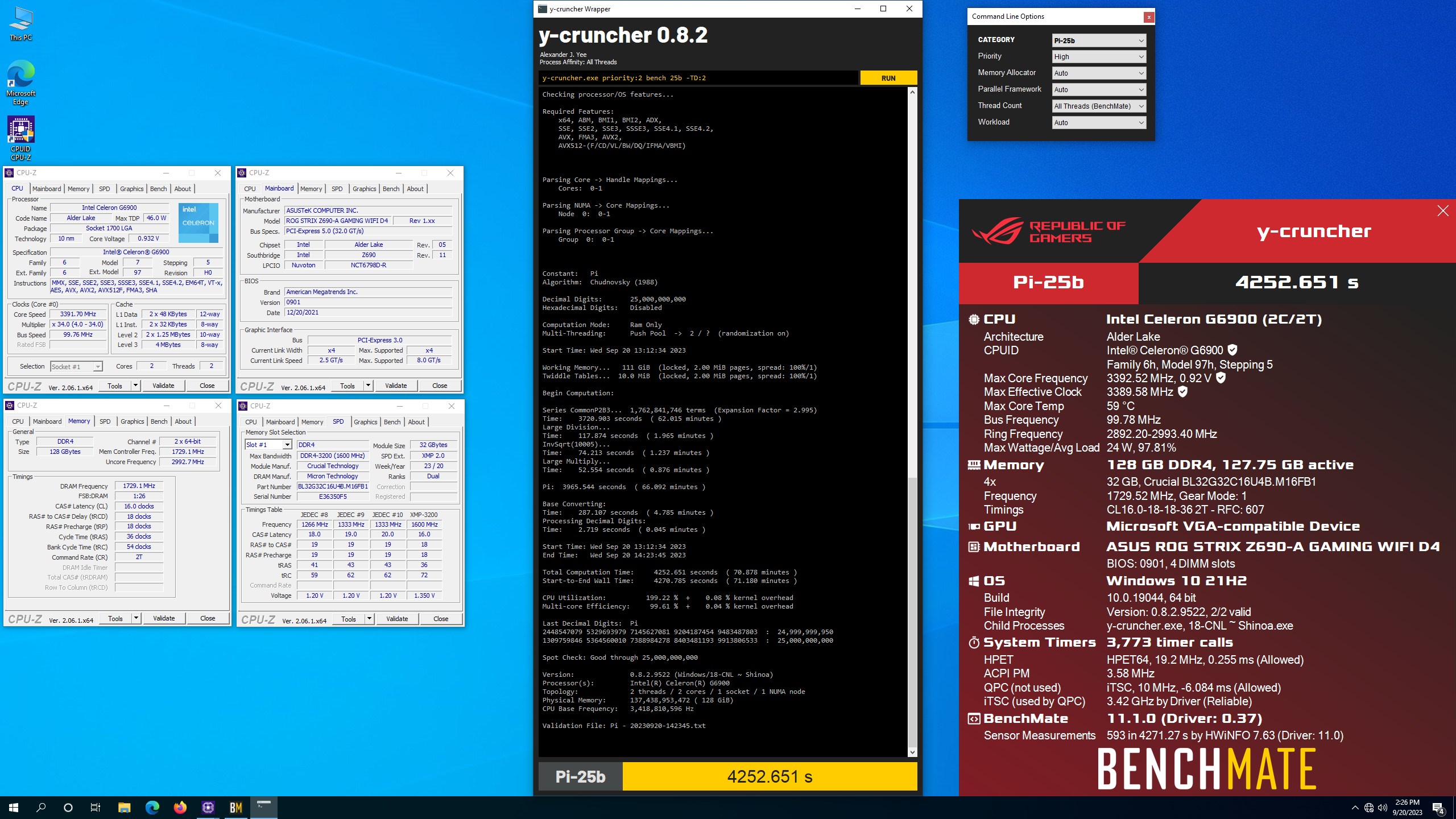1456x819 pixels.
Task: Select Bench tab in CPU-Z CPU window
Action: [158, 189]
